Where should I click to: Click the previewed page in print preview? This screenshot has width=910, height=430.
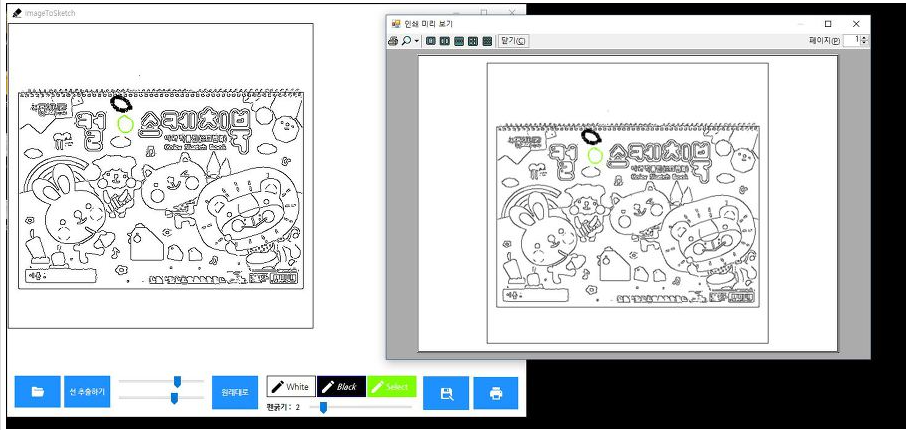point(627,203)
